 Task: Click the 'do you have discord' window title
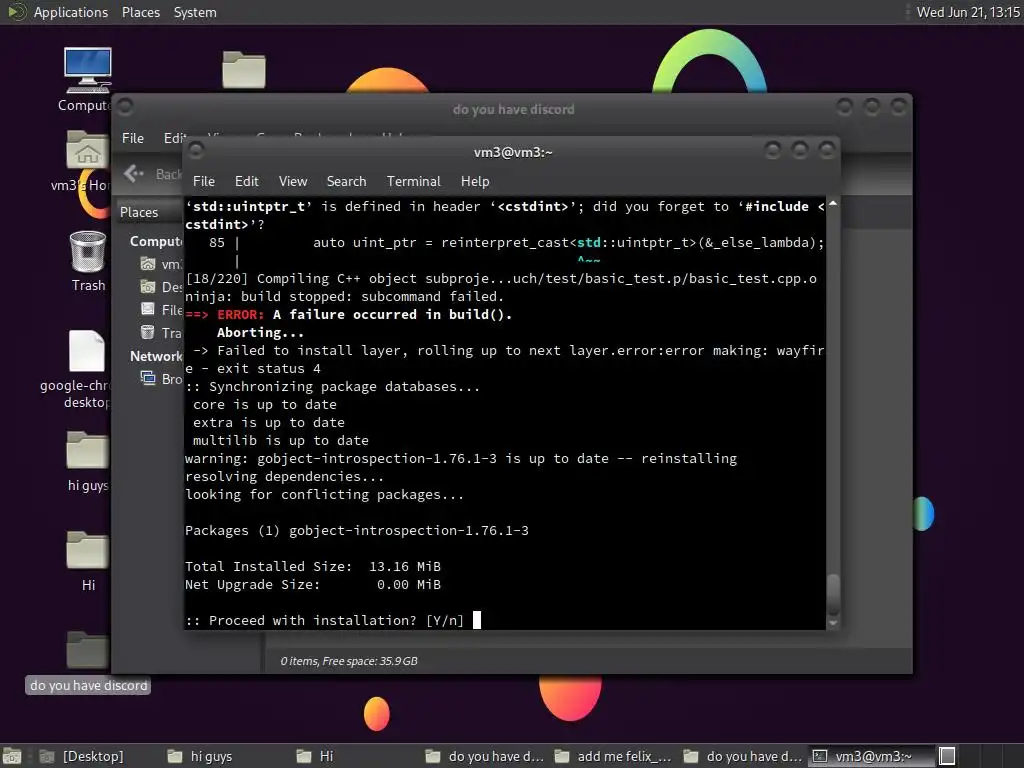[x=513, y=109]
